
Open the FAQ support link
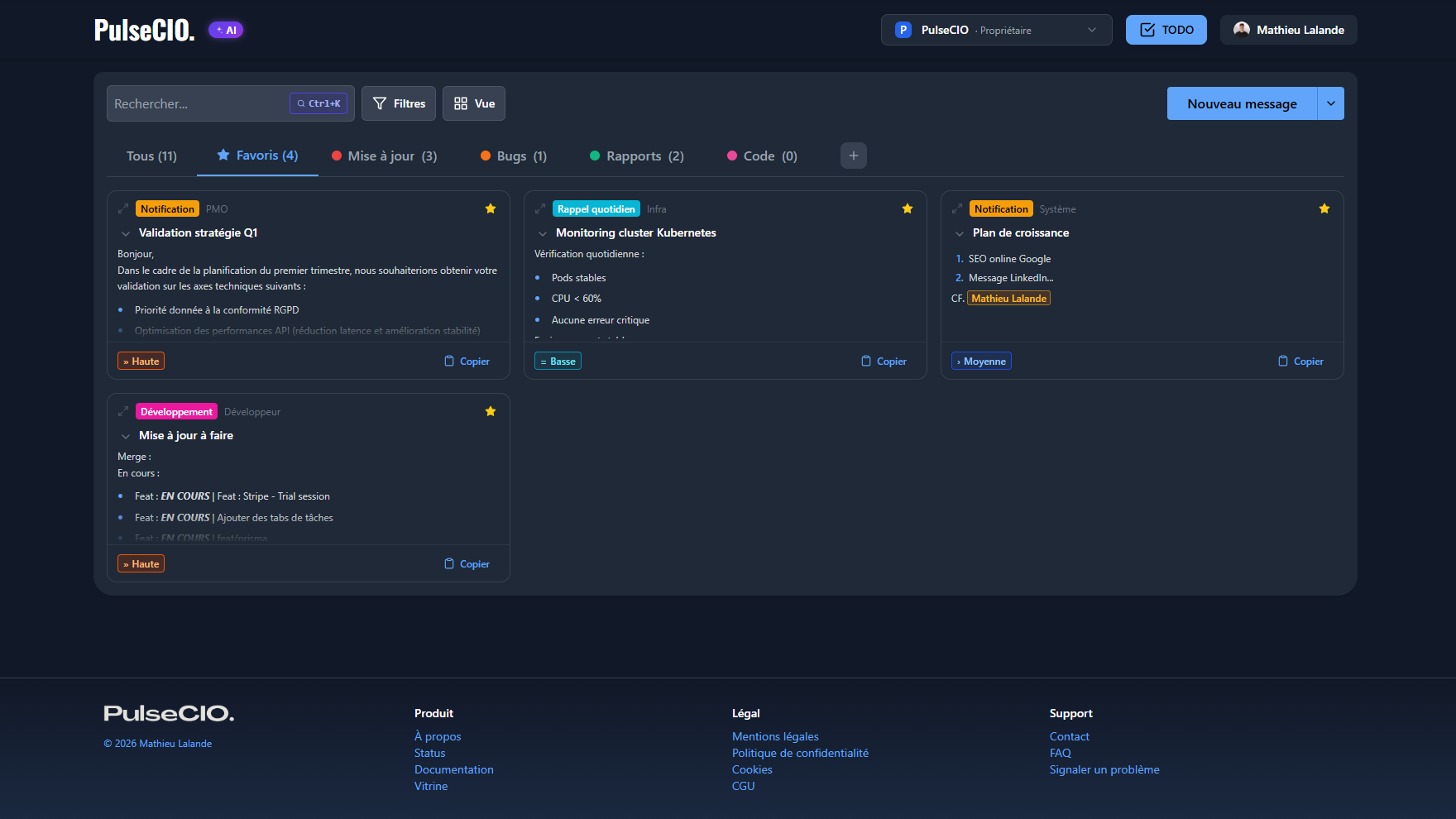coord(1060,753)
